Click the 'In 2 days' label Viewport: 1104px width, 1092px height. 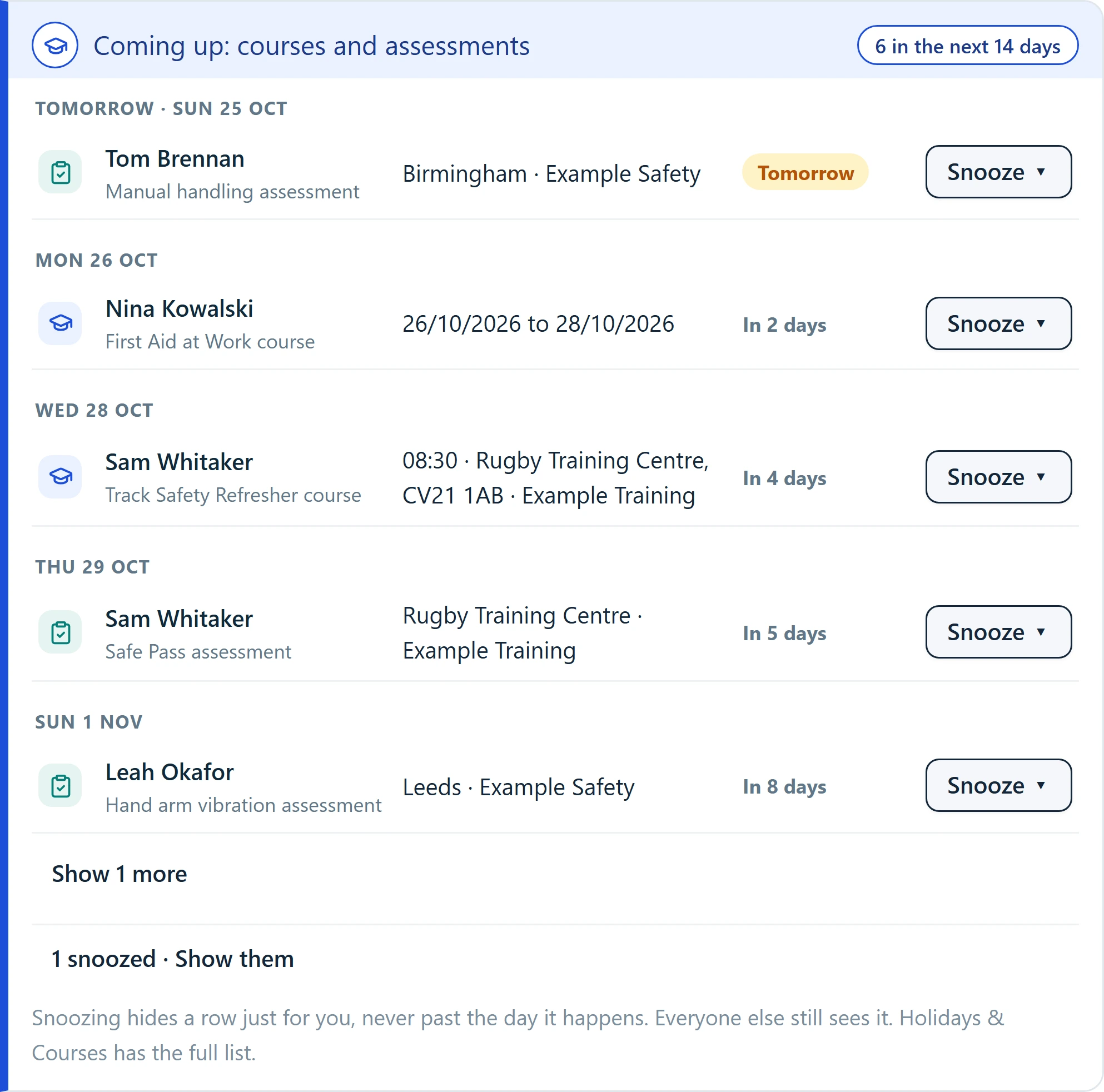tap(784, 325)
